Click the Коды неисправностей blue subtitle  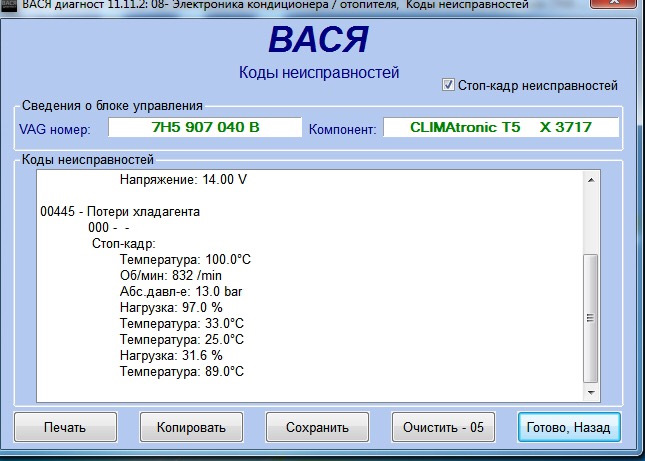pos(319,72)
